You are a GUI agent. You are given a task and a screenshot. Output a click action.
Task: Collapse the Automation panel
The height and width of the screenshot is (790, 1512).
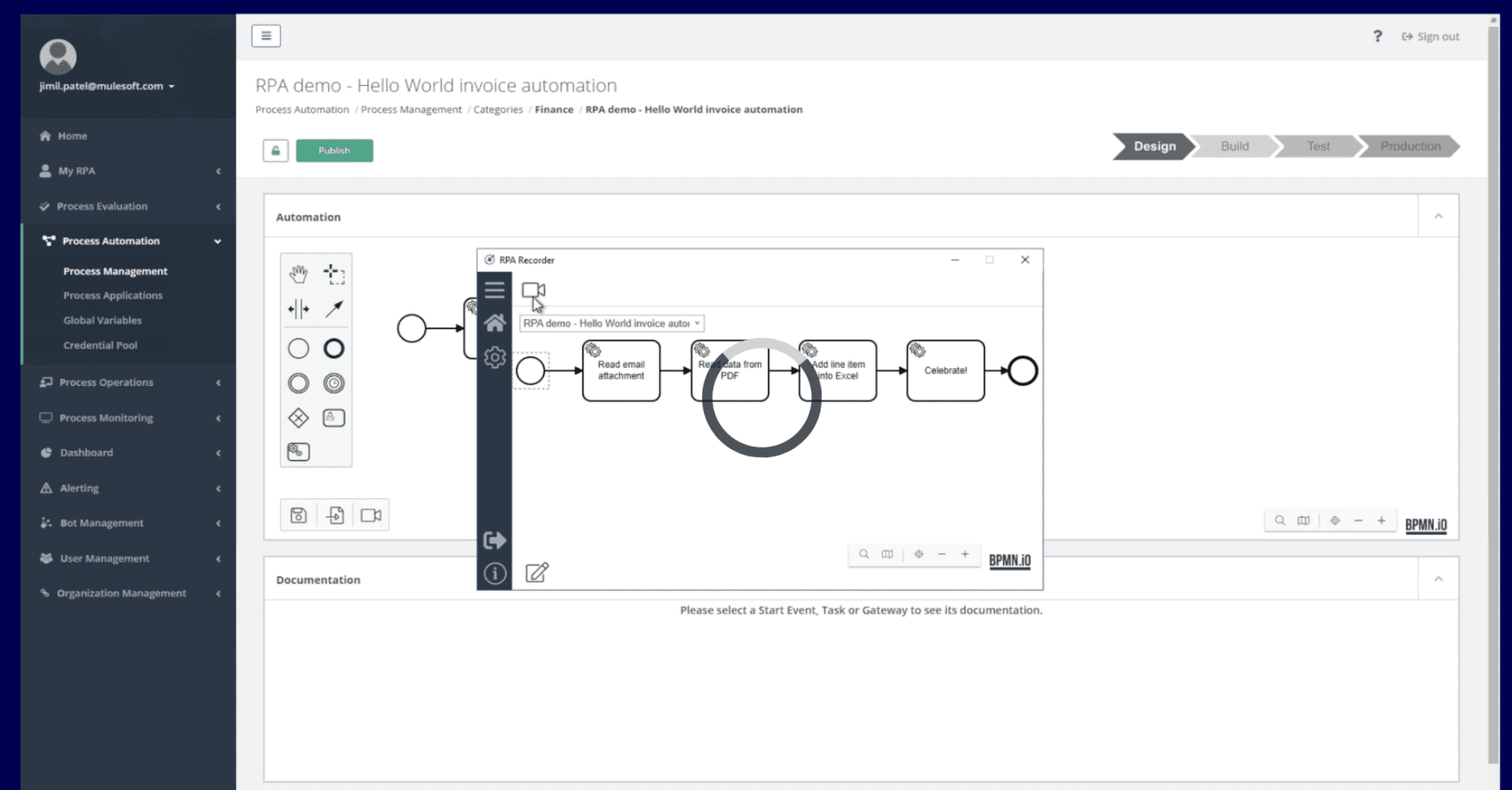coord(1439,217)
